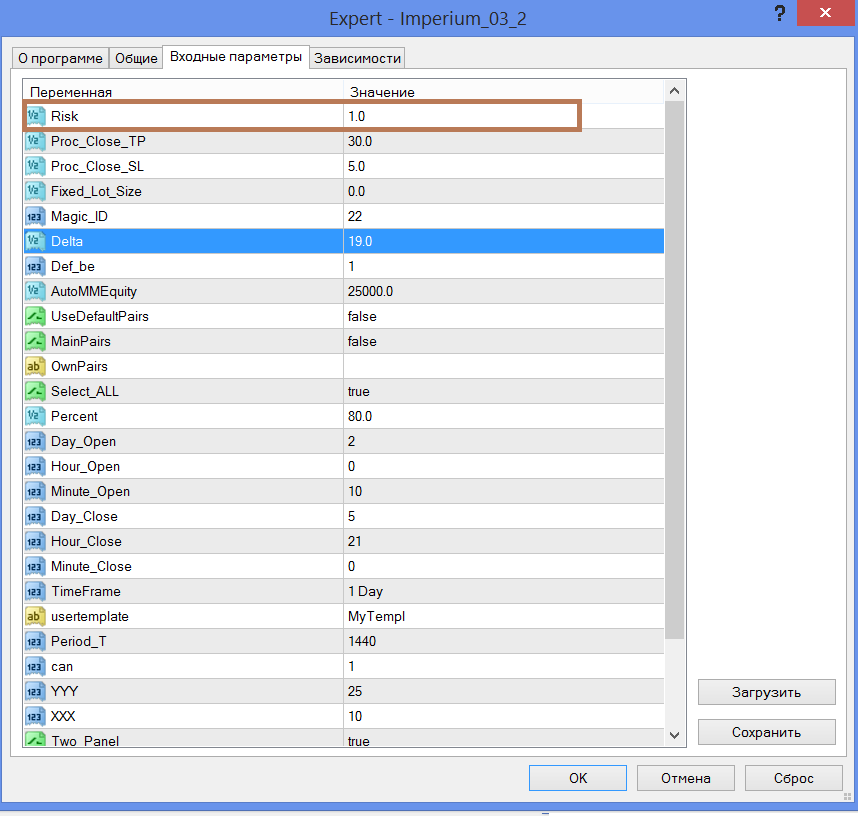
Task: Click the 'Сохранить' button
Action: tap(767, 732)
